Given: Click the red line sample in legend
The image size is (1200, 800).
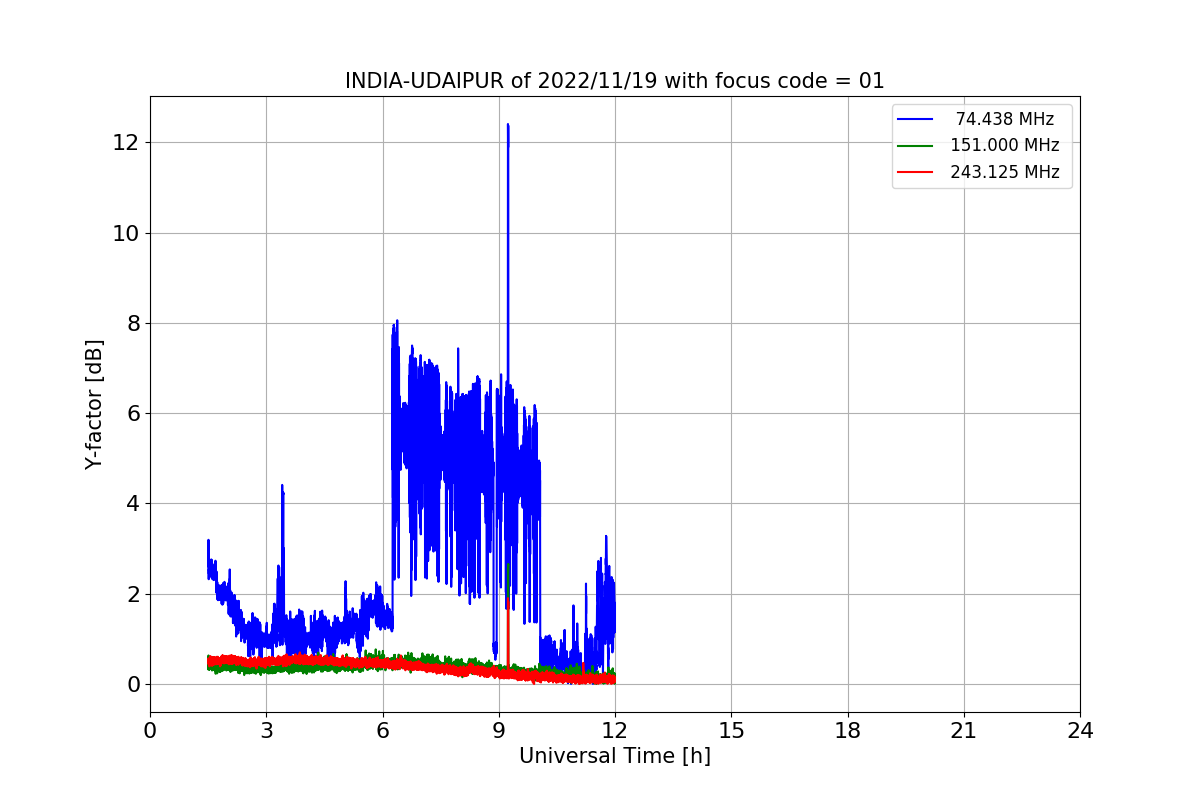Looking at the screenshot, I should point(915,172).
